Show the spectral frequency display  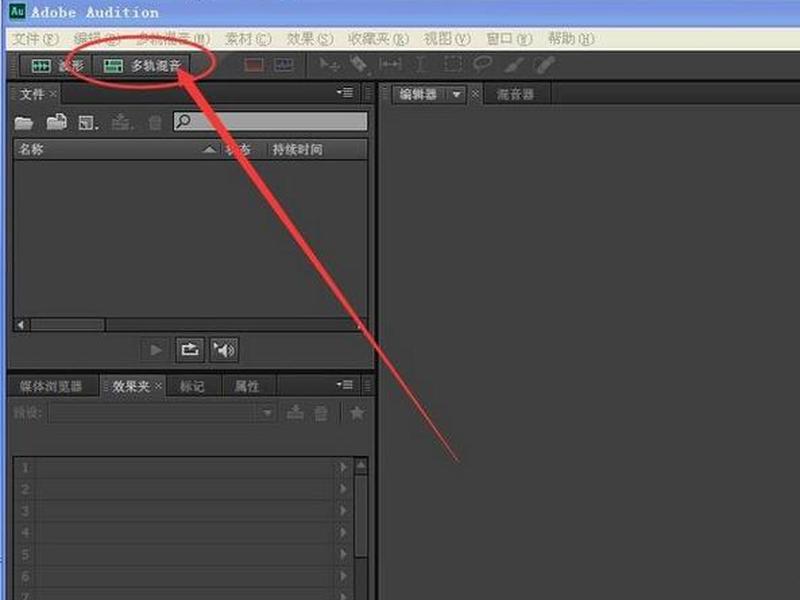pos(254,65)
